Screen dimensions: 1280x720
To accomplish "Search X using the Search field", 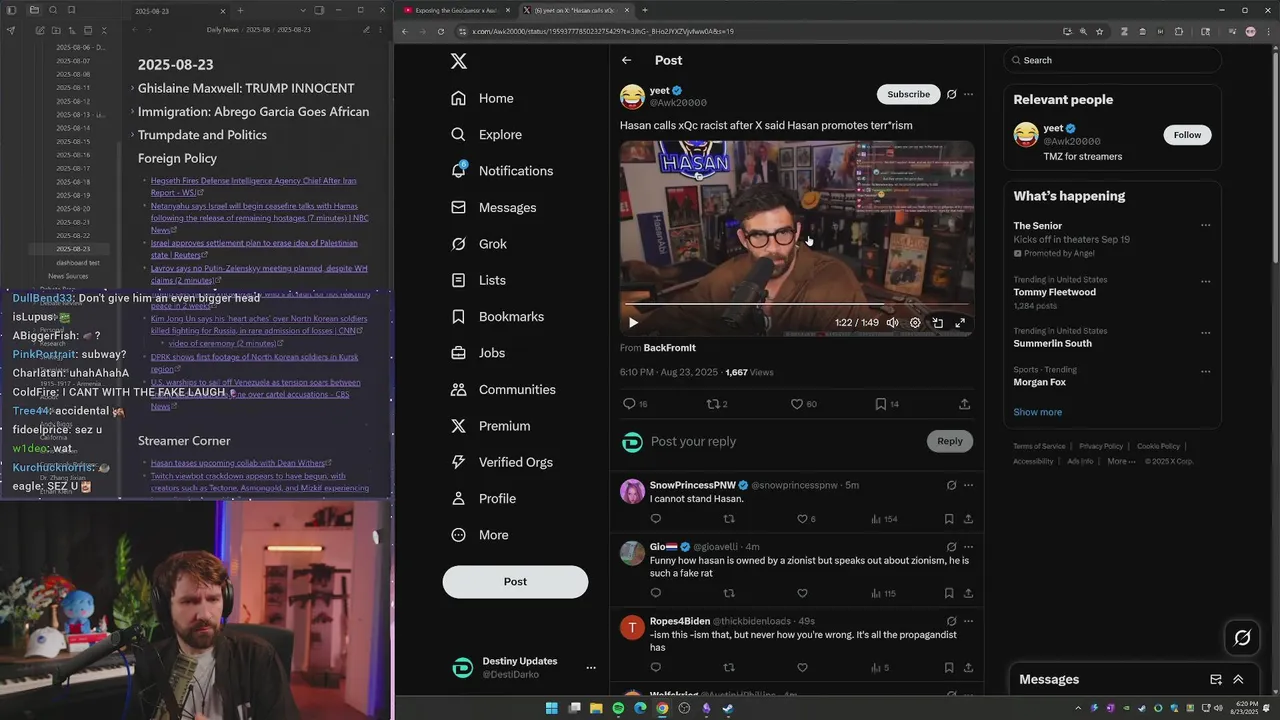I will coord(1113,60).
